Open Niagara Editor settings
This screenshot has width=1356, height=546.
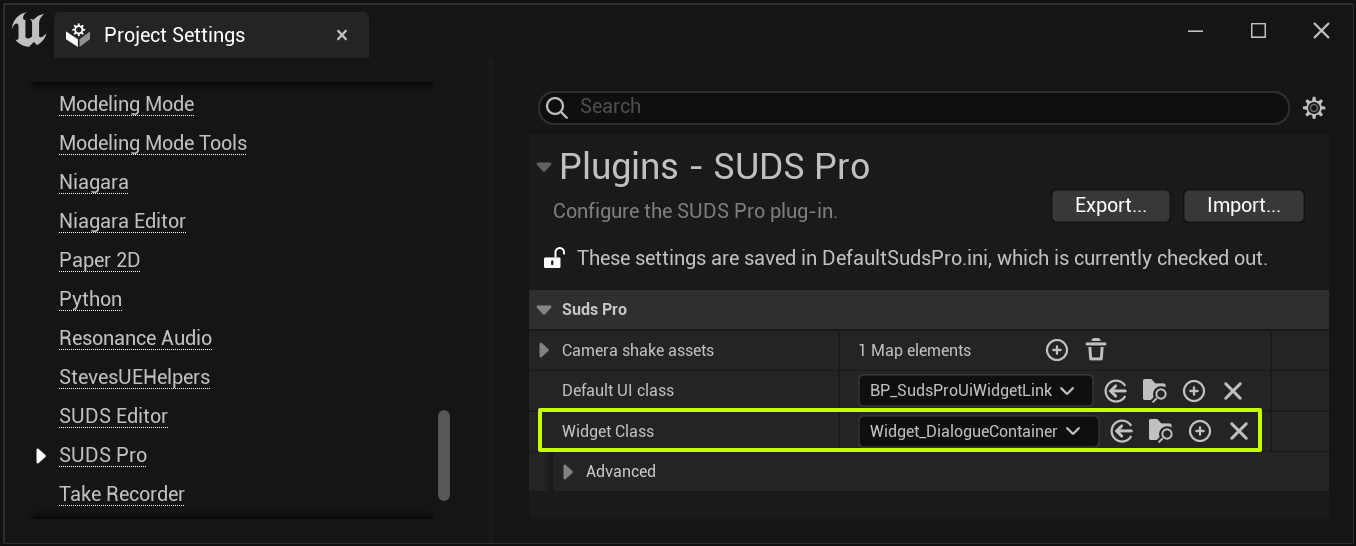tap(122, 221)
